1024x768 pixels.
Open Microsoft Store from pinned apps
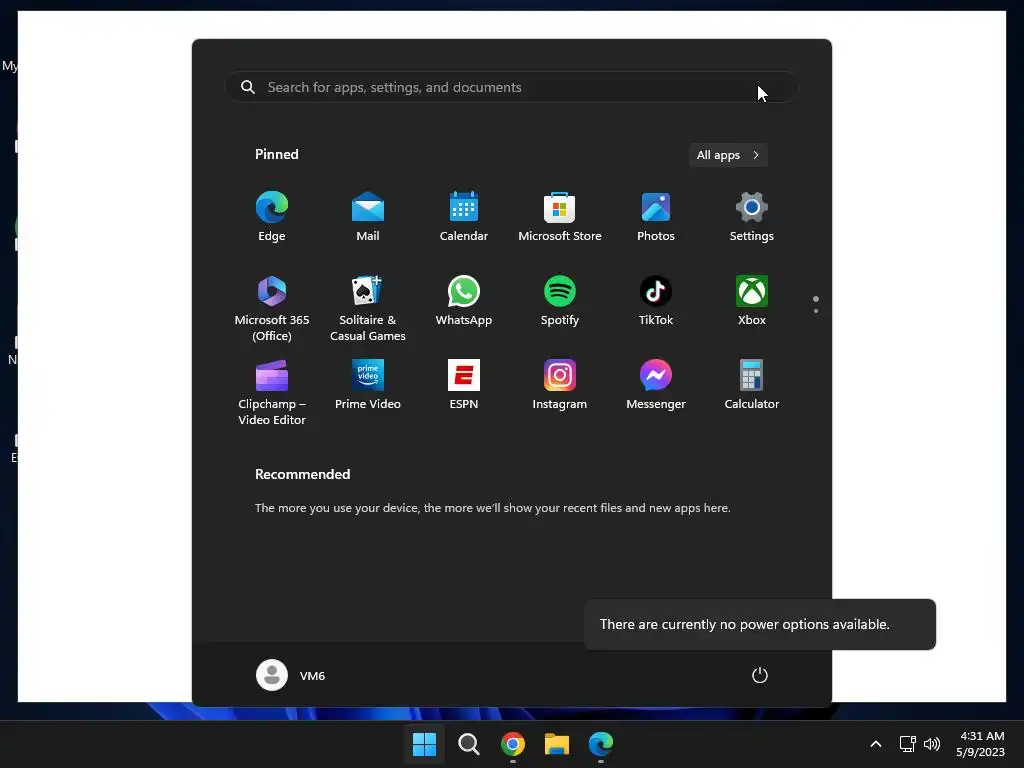click(x=560, y=217)
